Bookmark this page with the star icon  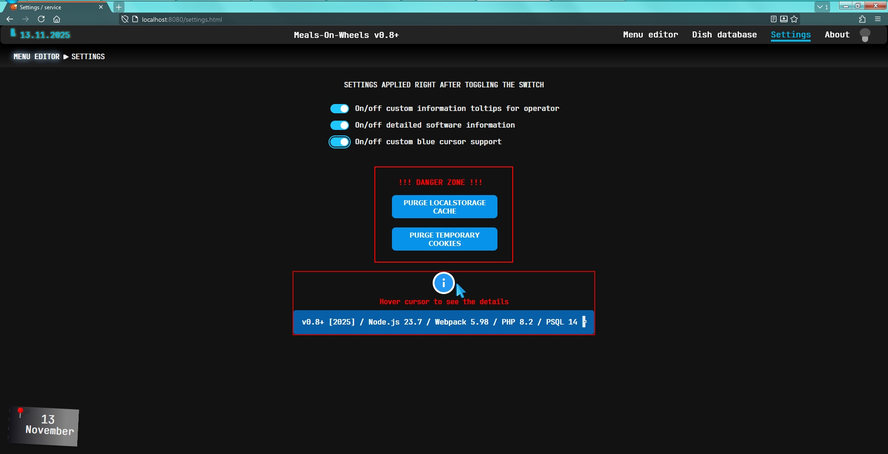pos(792,19)
